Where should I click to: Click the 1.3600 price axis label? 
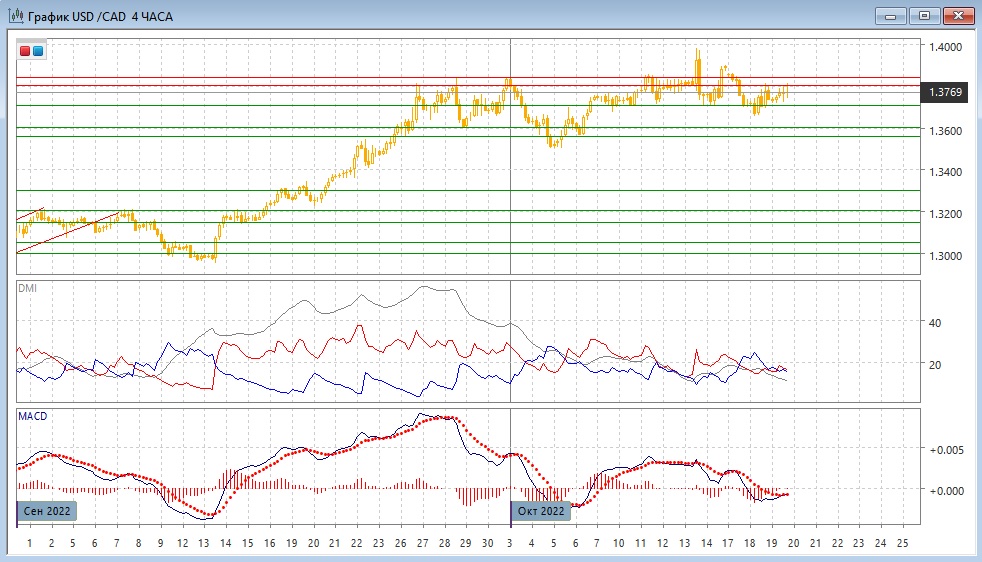point(945,131)
